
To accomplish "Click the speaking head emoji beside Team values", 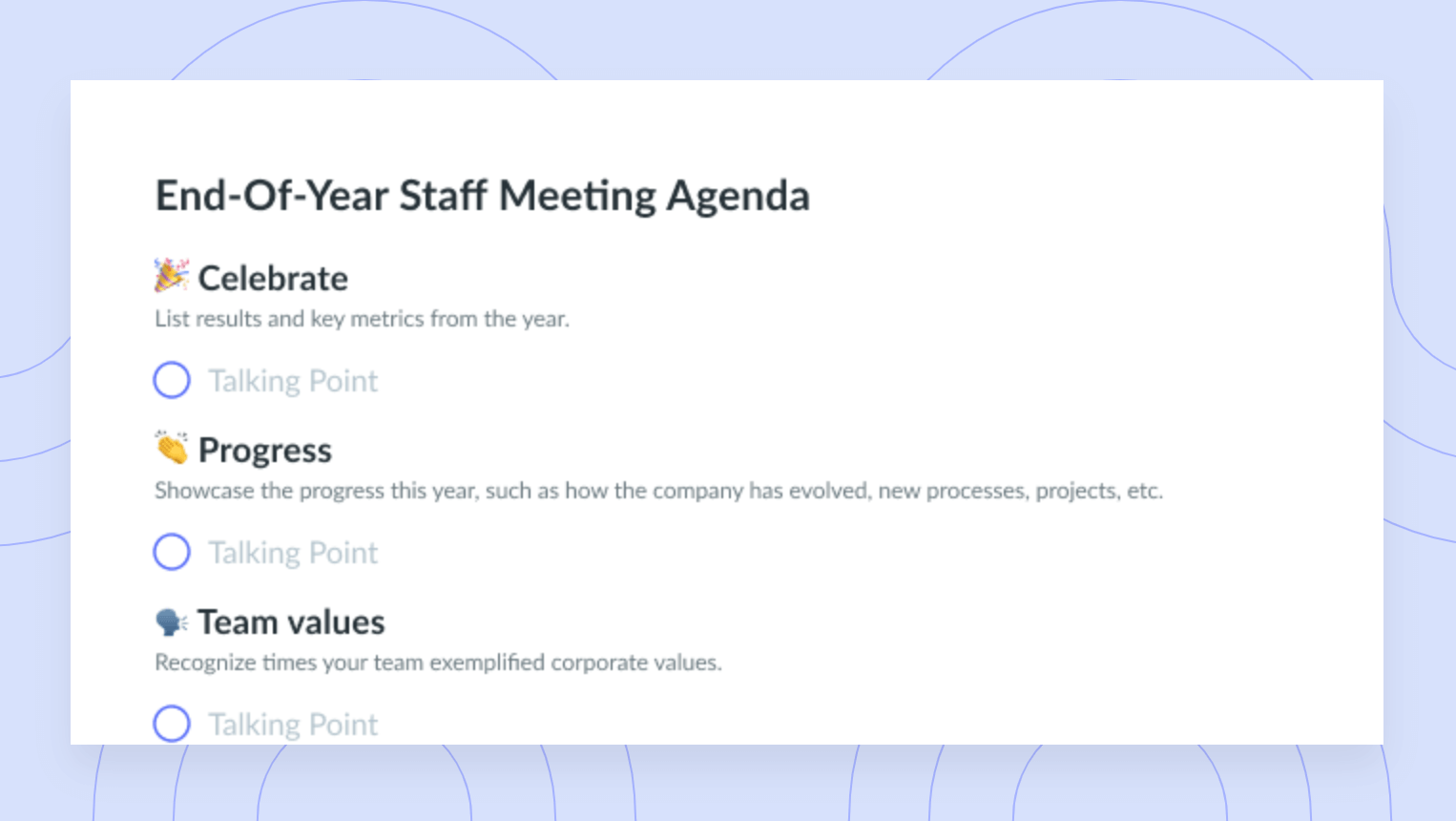I will click(x=172, y=622).
